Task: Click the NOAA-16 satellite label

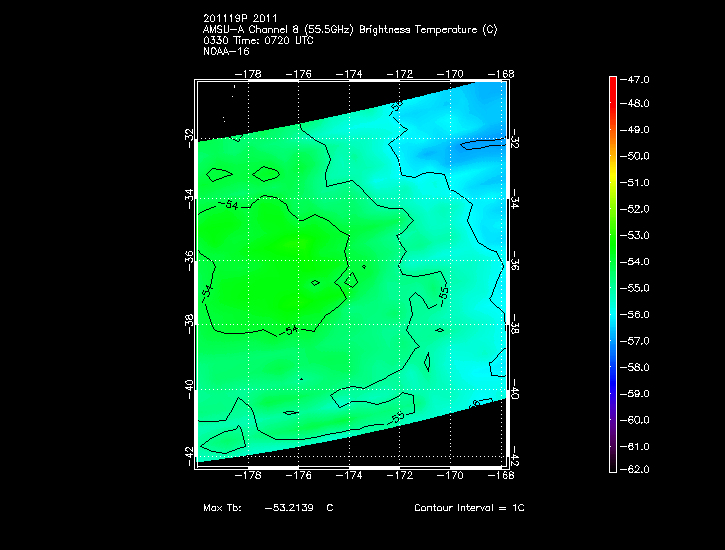Action: click(x=224, y=51)
